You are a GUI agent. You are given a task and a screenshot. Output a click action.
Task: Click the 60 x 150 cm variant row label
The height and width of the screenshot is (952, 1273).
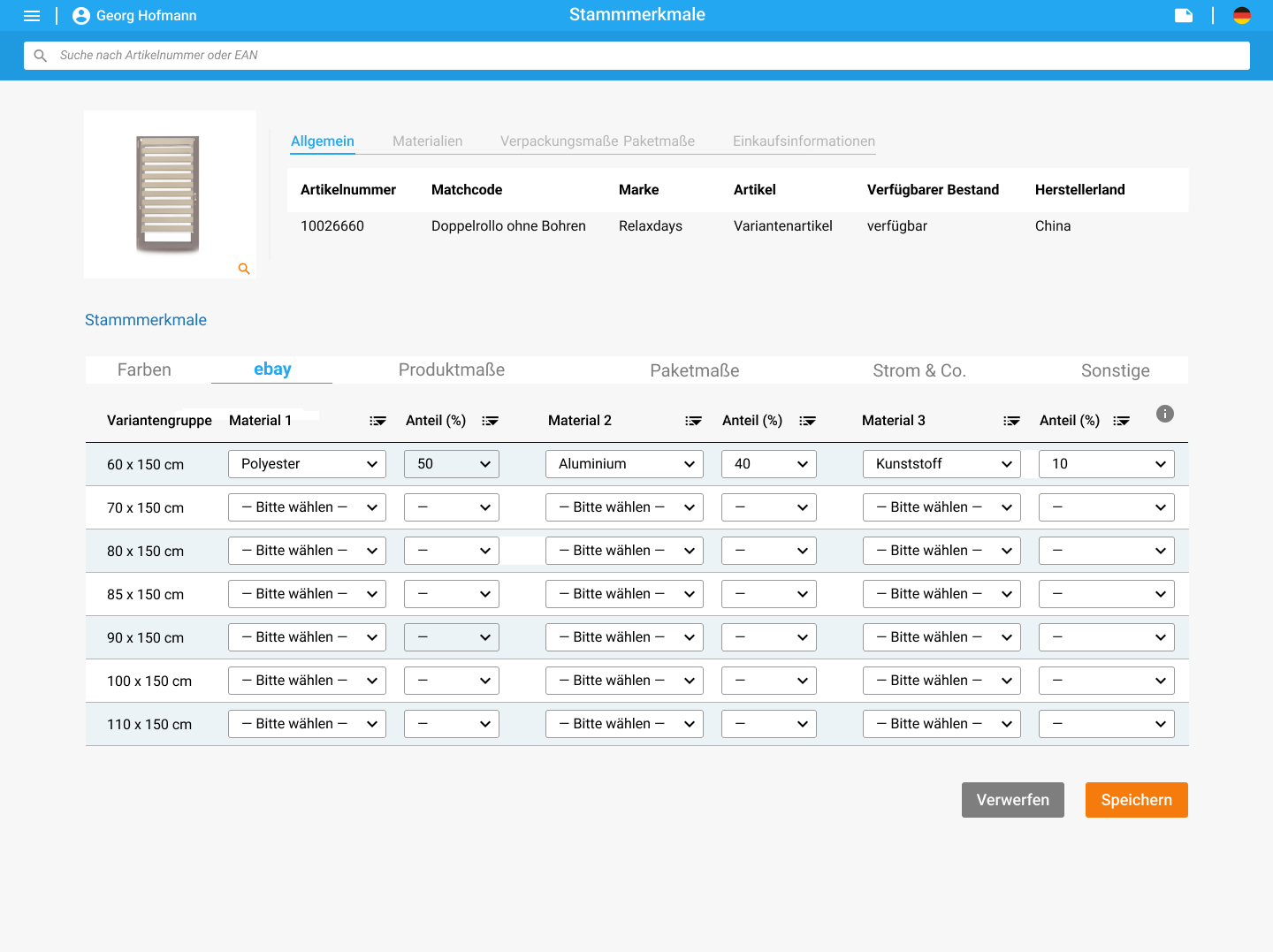point(146,465)
